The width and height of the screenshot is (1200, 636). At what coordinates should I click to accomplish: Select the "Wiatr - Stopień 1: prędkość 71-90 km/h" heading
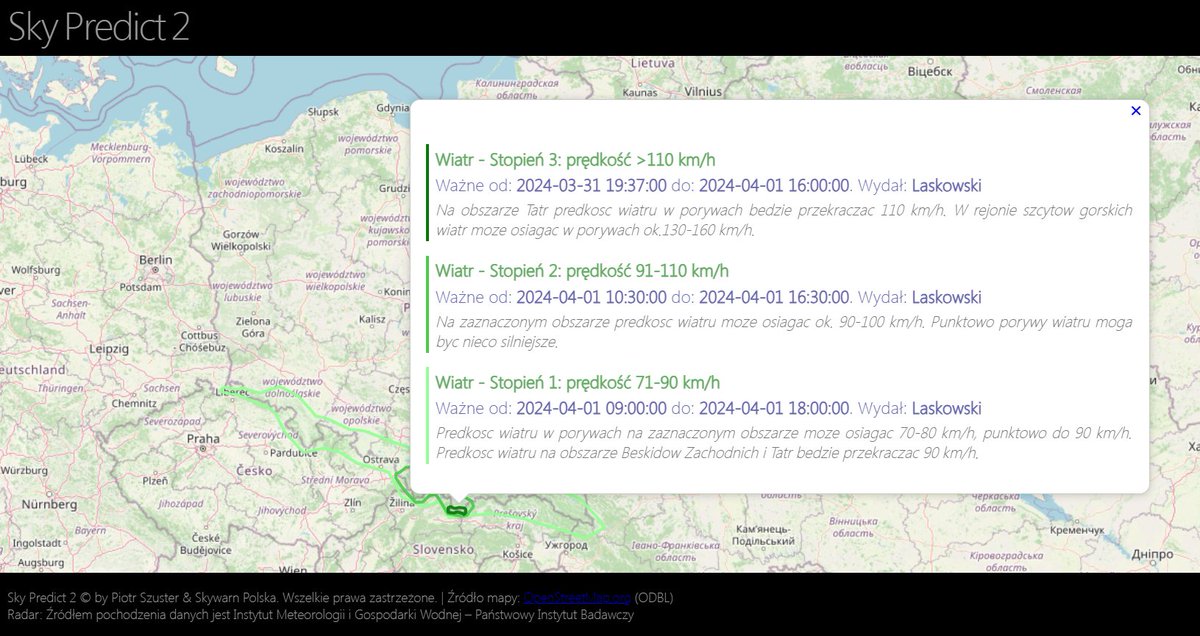coord(577,383)
